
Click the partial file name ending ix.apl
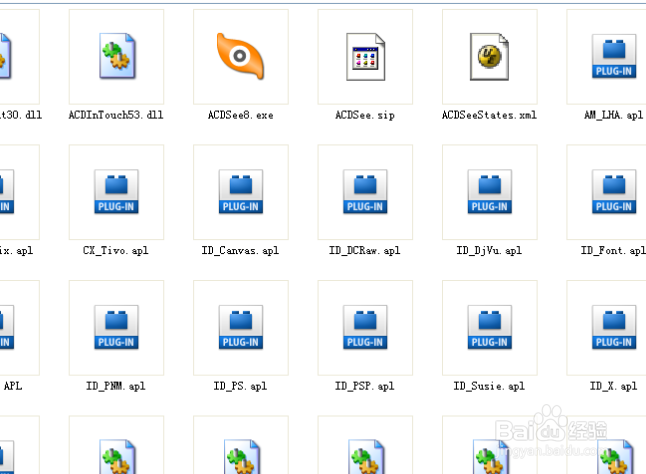(x=16, y=250)
